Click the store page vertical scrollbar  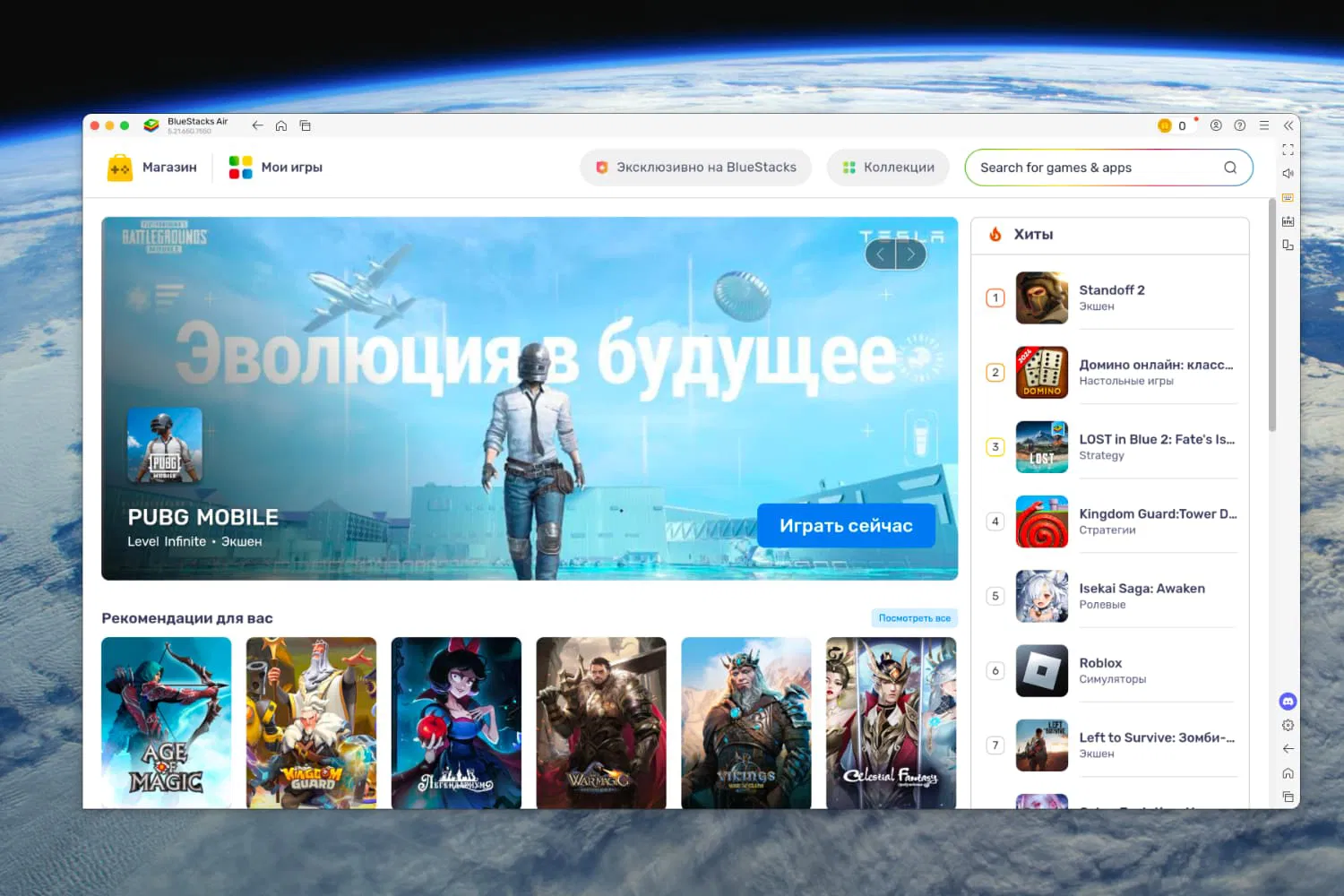tap(1272, 316)
